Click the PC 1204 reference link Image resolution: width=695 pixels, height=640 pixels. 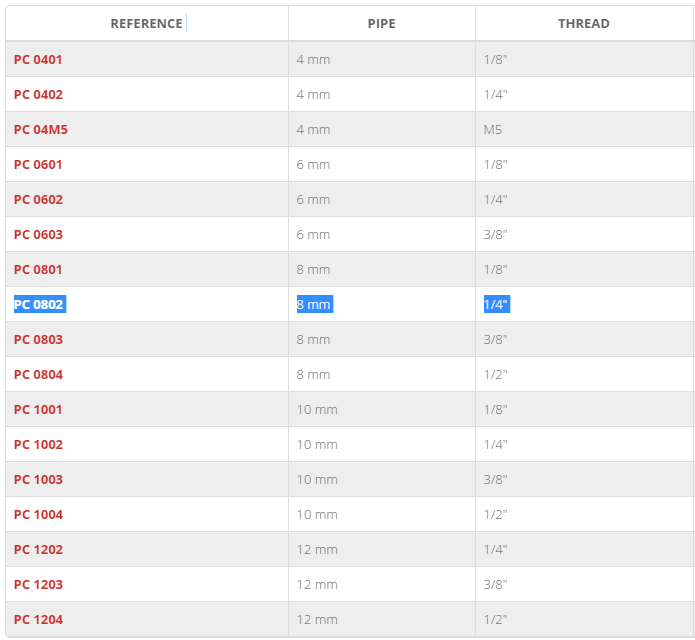(39, 620)
